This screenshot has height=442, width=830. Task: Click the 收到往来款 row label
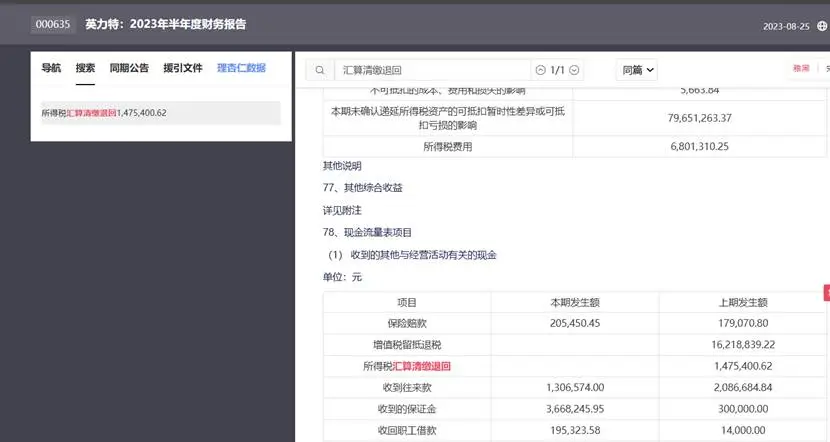pyautogui.click(x=407, y=387)
